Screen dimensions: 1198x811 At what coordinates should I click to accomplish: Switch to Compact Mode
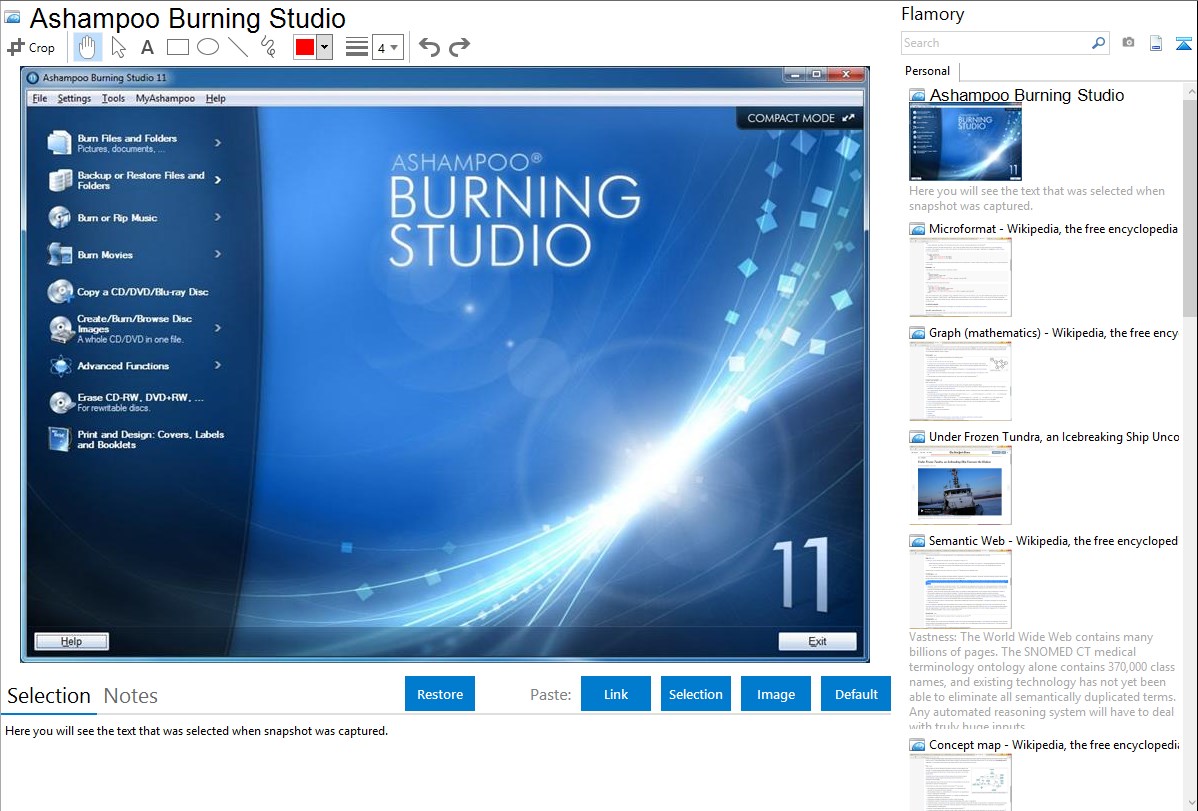(799, 118)
